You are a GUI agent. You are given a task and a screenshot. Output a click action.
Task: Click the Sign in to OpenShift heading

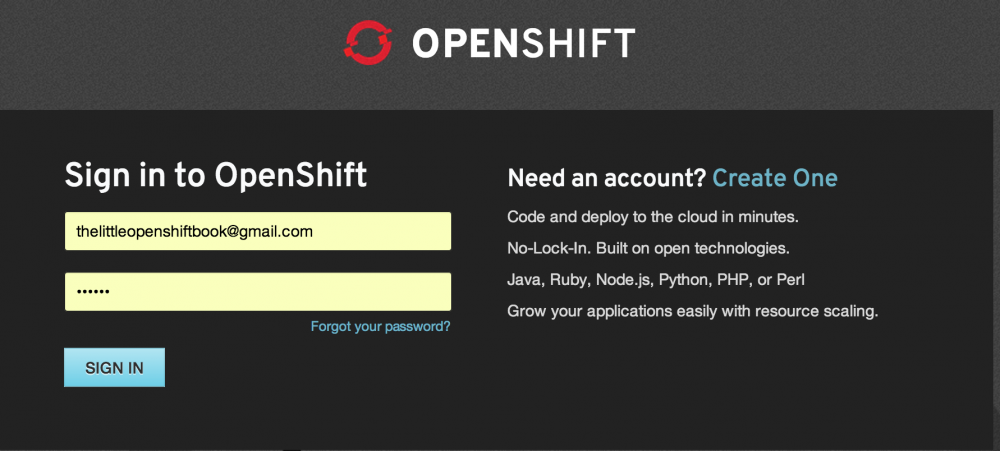(216, 176)
